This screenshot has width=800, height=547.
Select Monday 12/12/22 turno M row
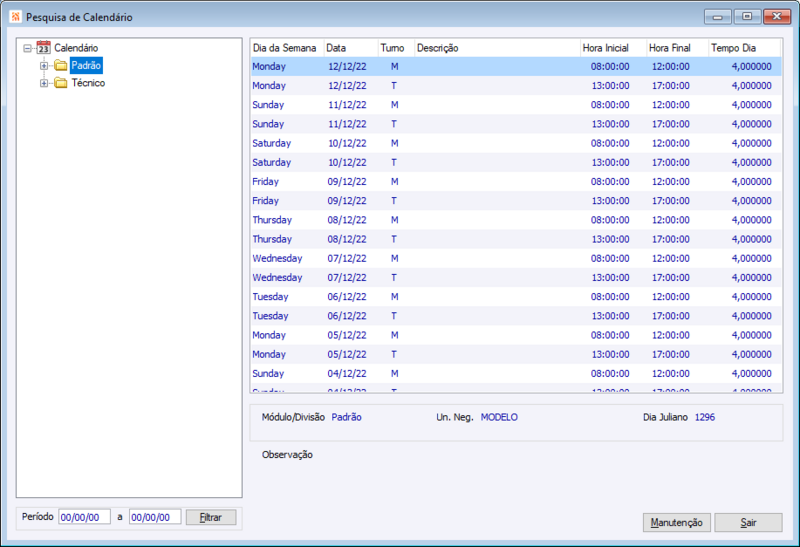tap(516, 66)
